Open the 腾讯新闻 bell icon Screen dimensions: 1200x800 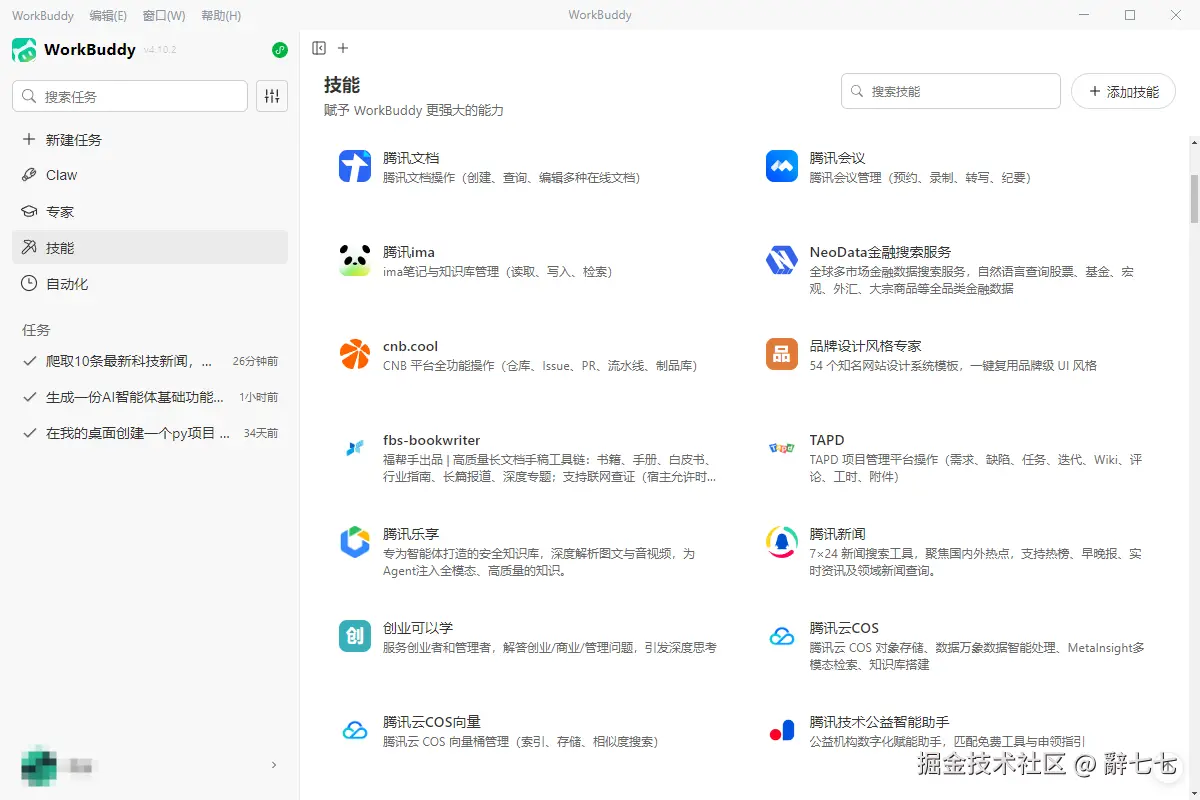[x=782, y=542]
